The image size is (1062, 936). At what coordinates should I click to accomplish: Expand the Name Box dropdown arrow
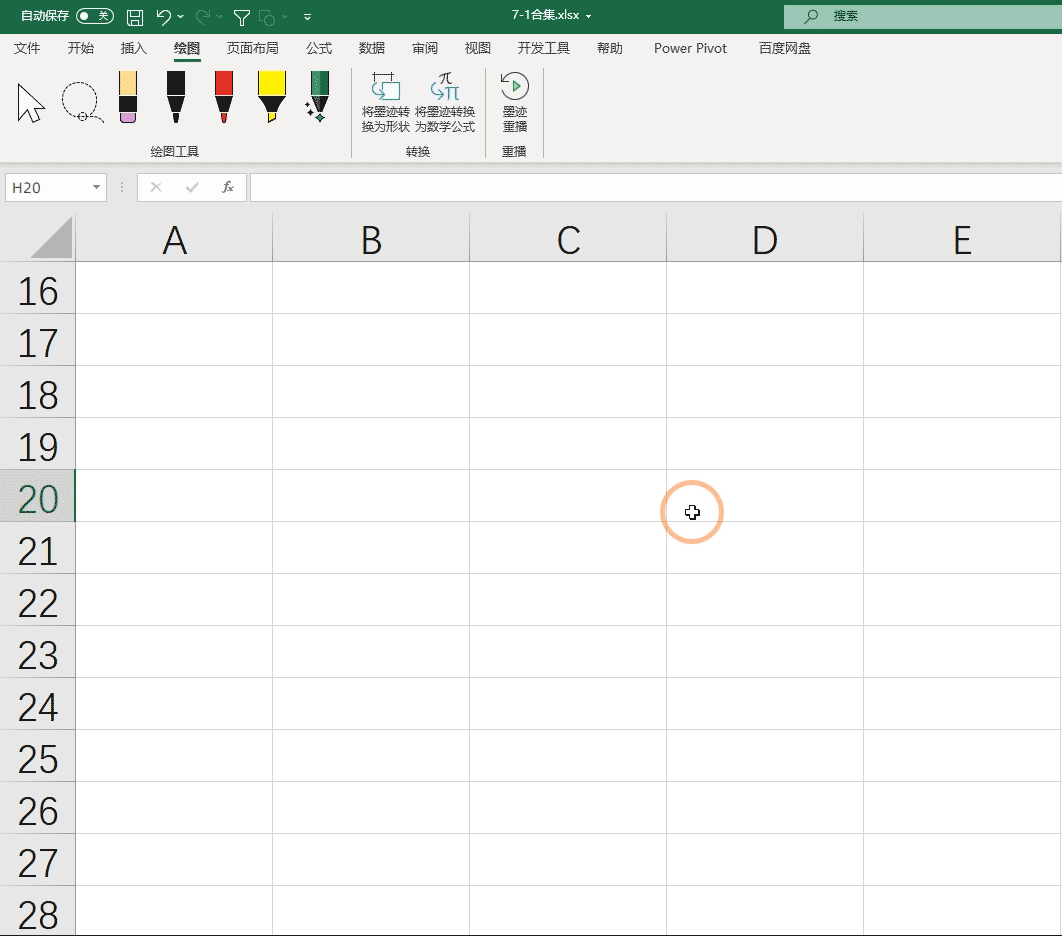96,188
